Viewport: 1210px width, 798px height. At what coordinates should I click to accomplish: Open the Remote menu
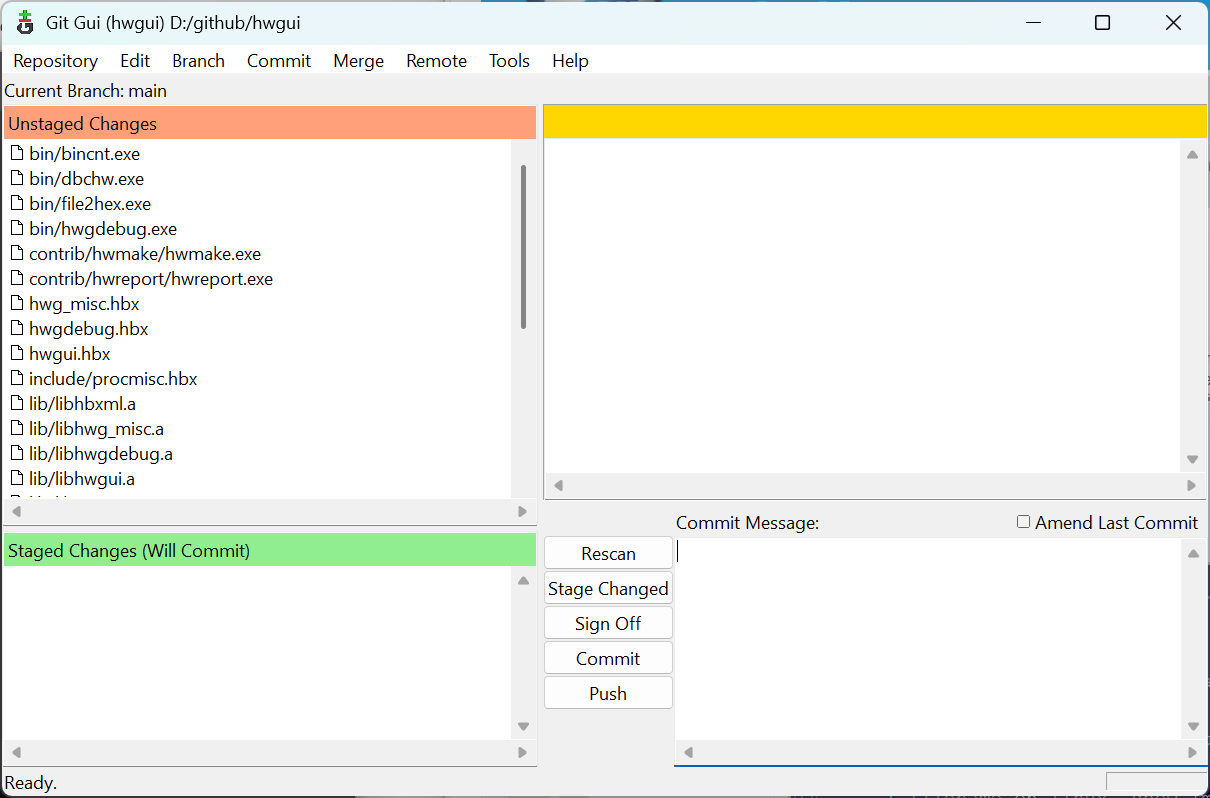coord(436,61)
